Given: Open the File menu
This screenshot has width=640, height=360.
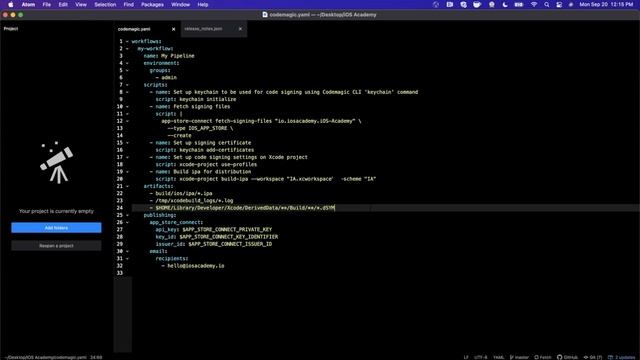Looking at the screenshot, I should [47, 4].
